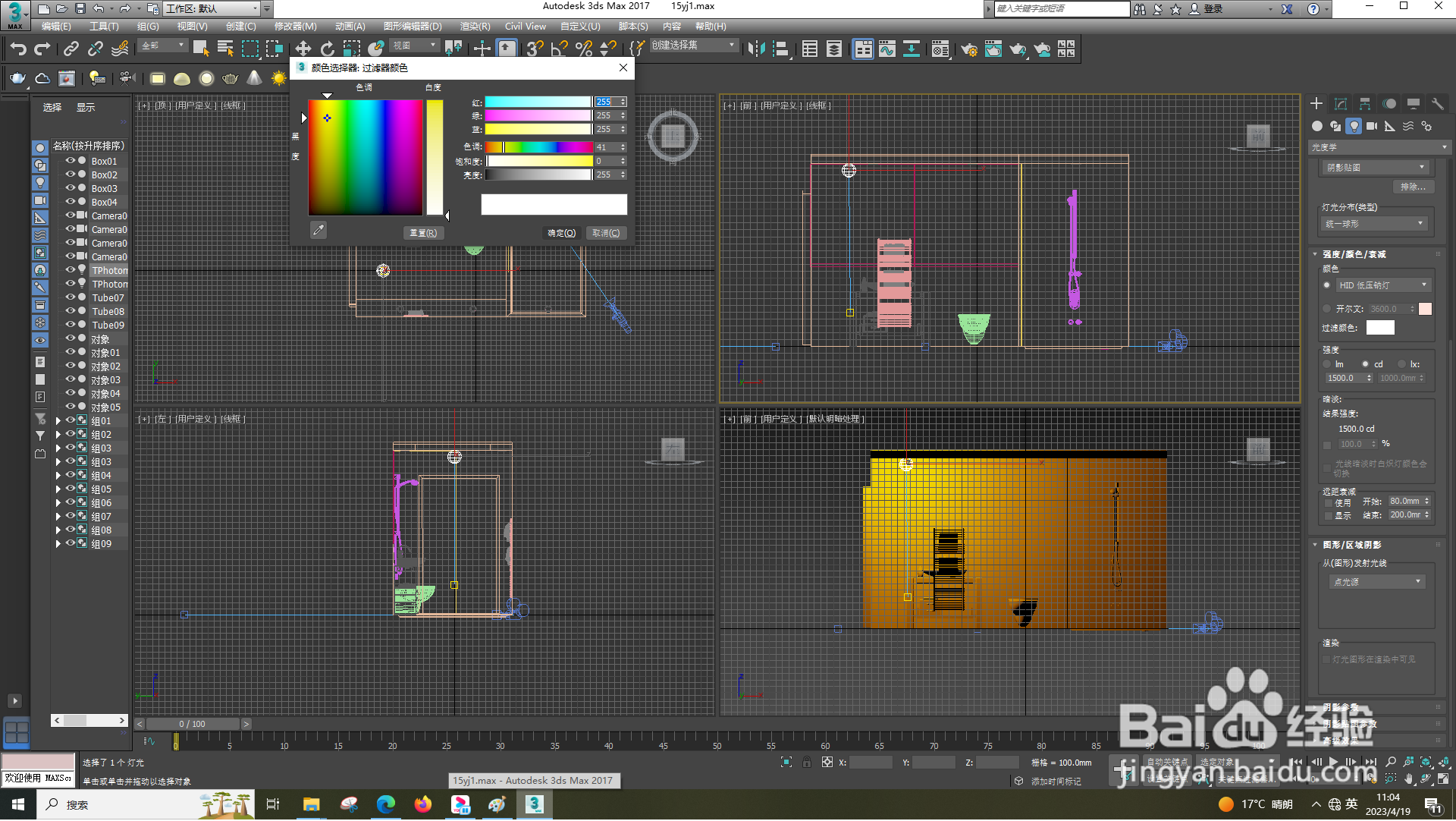
Task: Click the 重置(R) reset button
Action: pyautogui.click(x=422, y=234)
